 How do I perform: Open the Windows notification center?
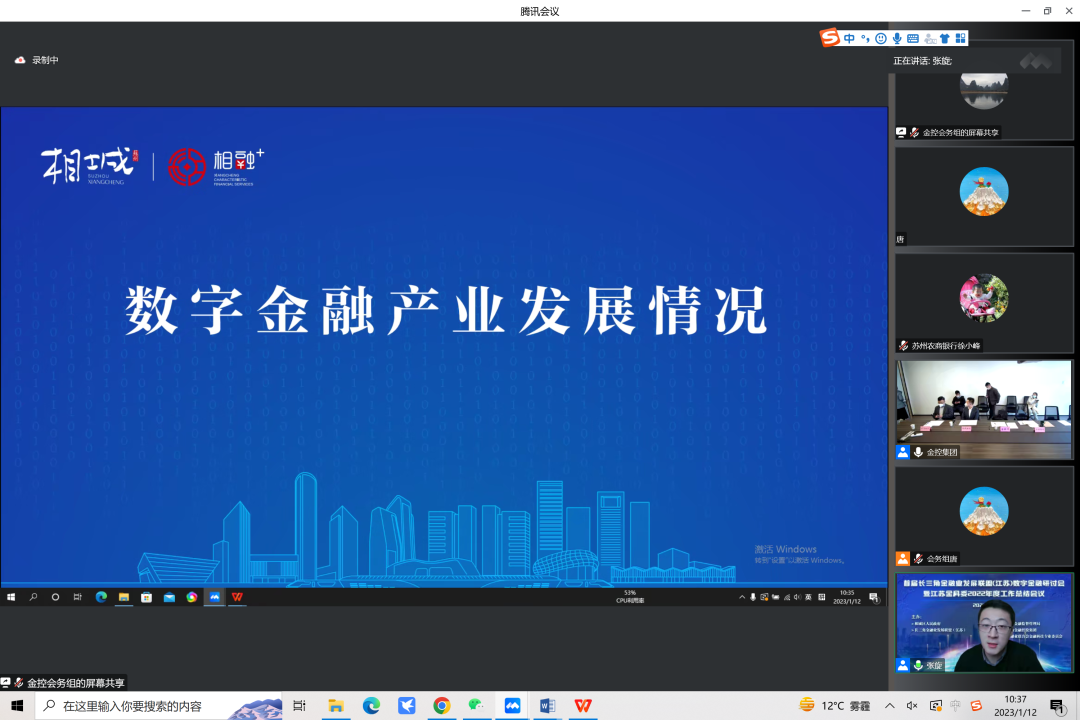click(x=1057, y=706)
